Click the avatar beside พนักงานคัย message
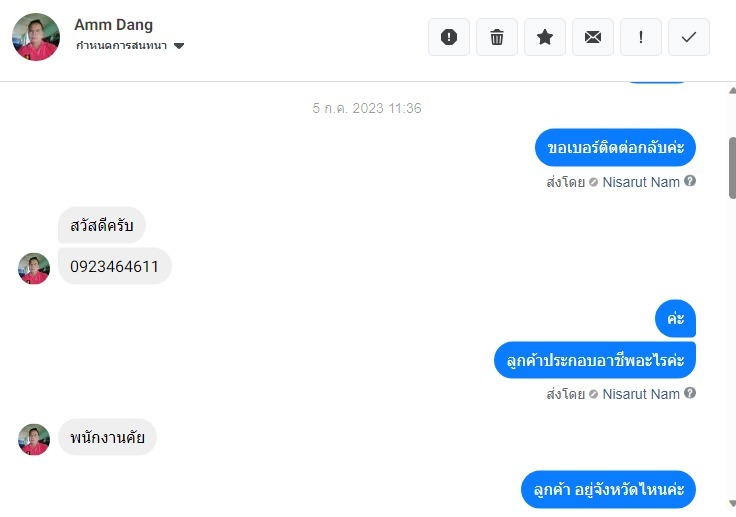The width and height of the screenshot is (736, 517). click(34, 440)
